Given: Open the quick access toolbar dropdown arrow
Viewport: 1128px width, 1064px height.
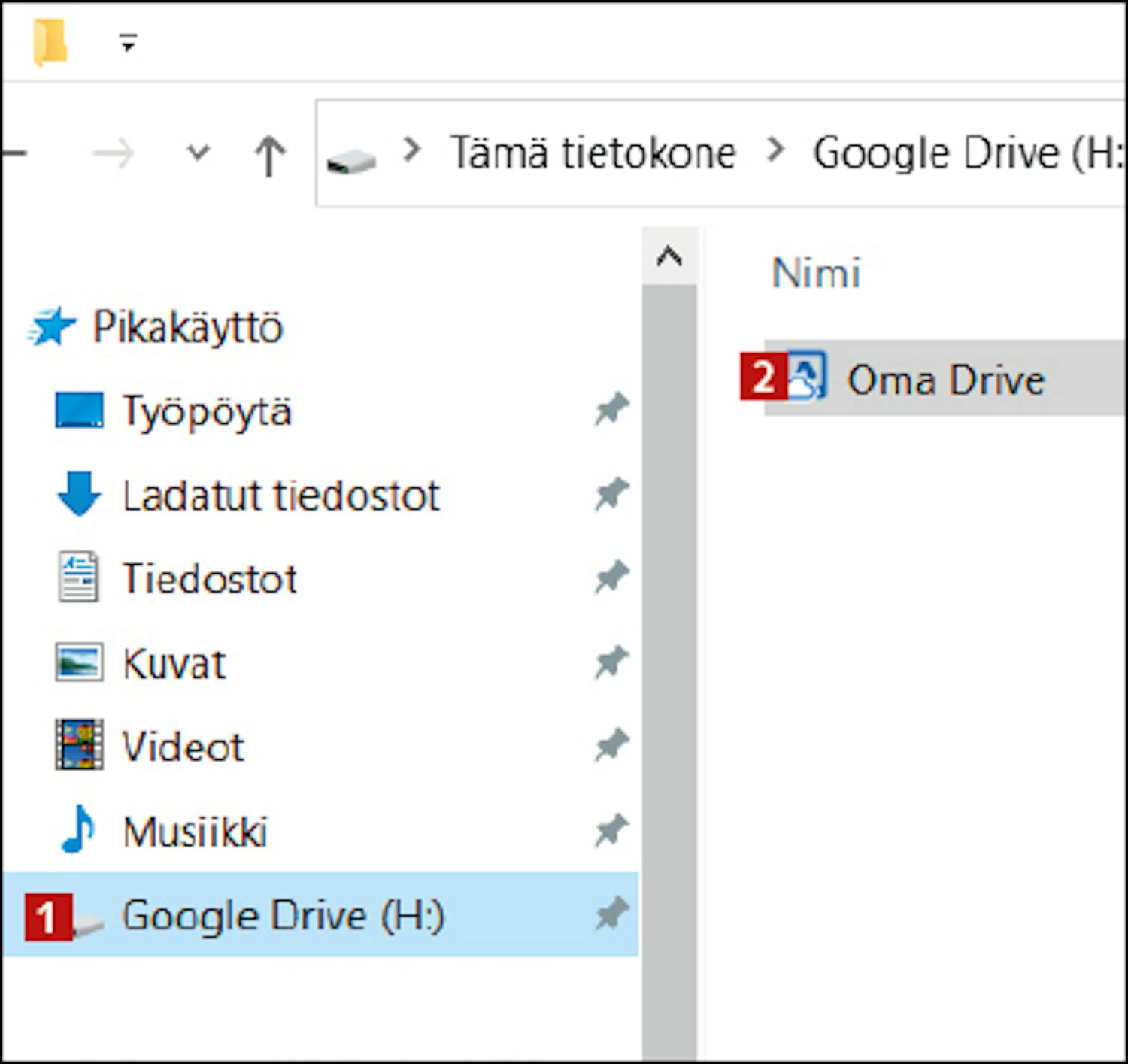Looking at the screenshot, I should 129,44.
